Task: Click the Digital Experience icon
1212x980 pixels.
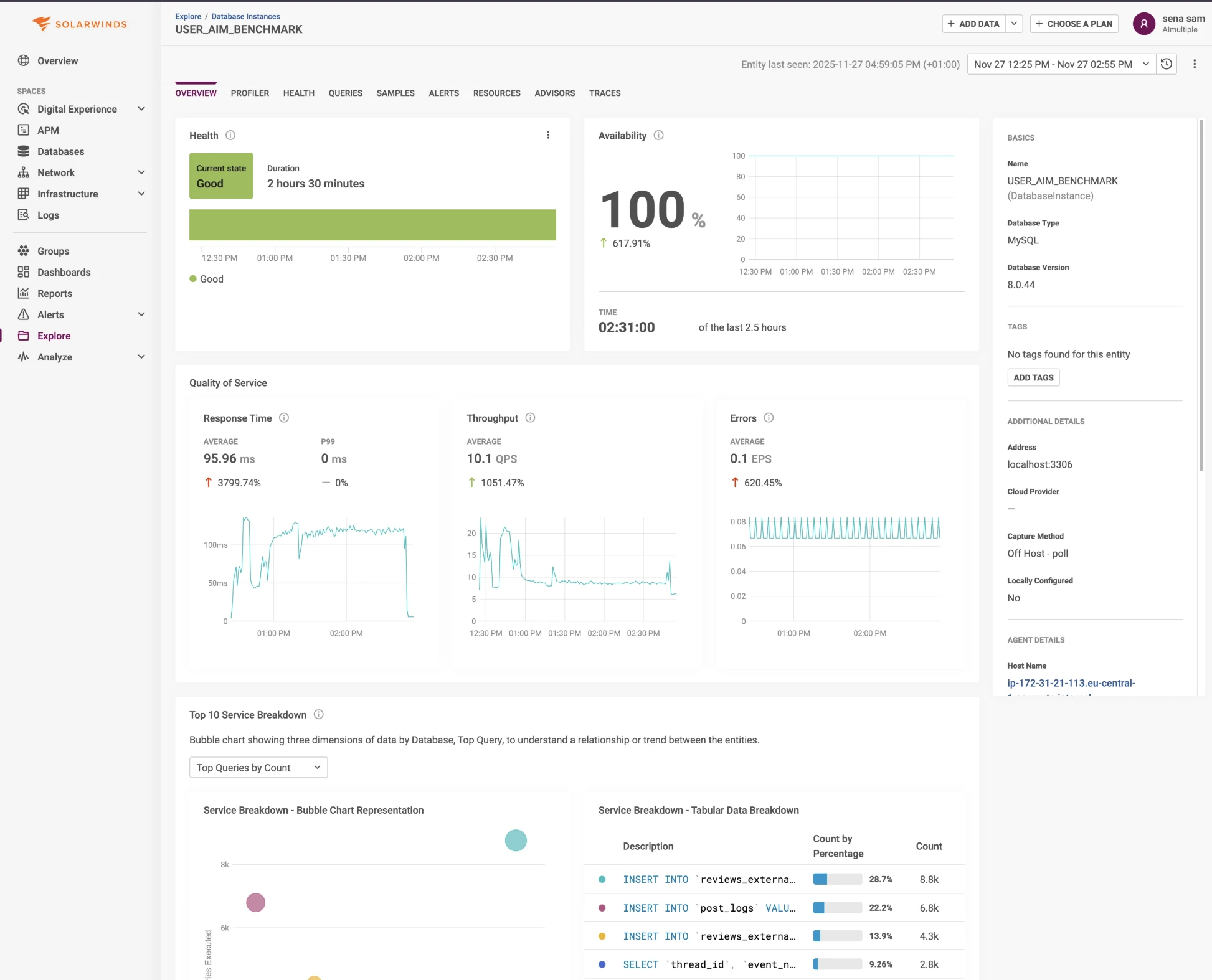Action: 24,109
